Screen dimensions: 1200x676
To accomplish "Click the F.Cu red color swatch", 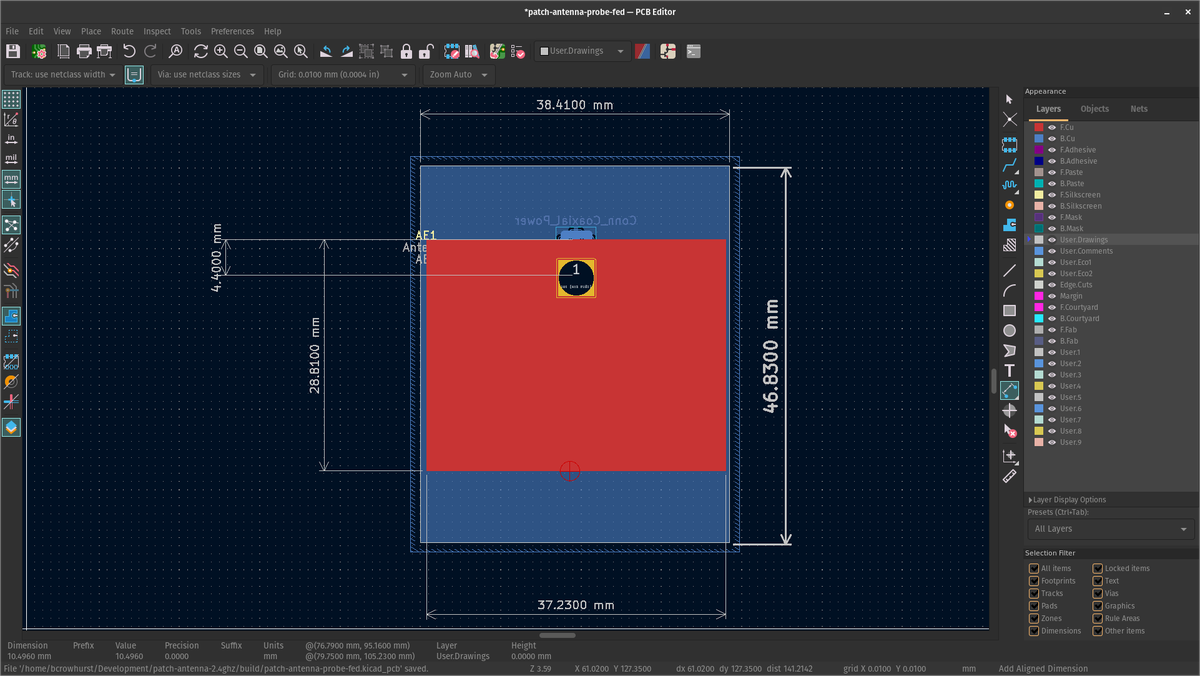I will [1039, 127].
